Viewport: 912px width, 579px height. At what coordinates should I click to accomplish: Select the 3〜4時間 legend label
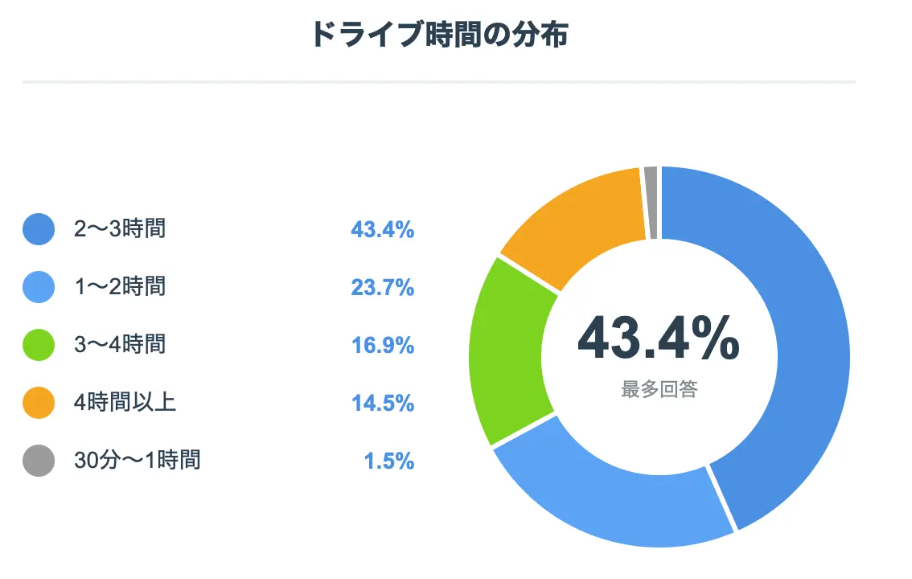point(120,345)
